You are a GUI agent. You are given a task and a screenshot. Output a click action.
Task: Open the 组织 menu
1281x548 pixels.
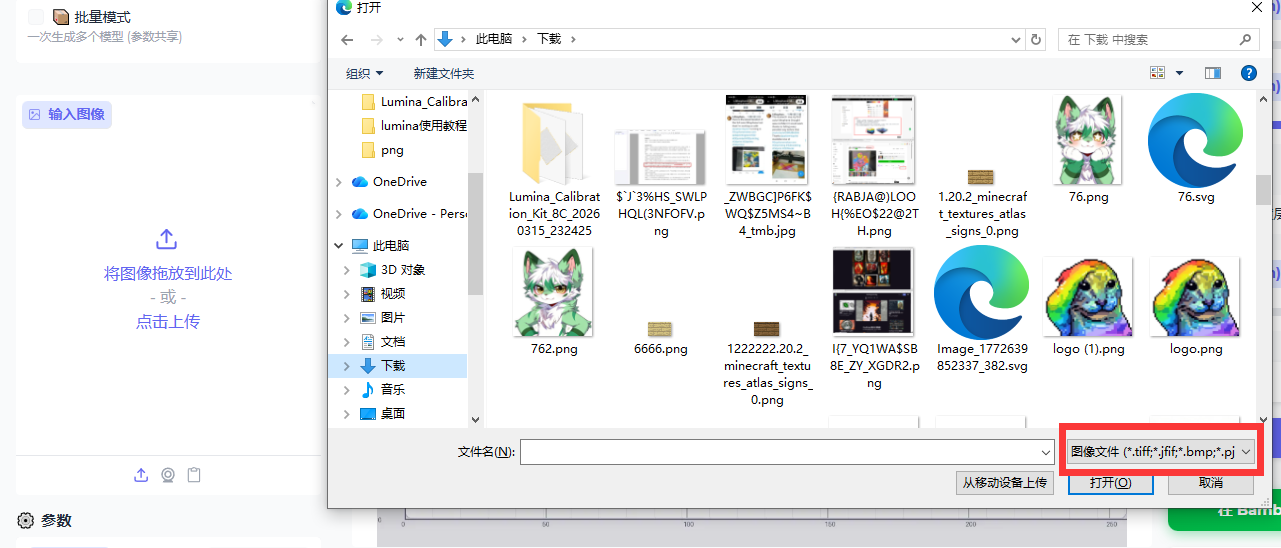365,73
